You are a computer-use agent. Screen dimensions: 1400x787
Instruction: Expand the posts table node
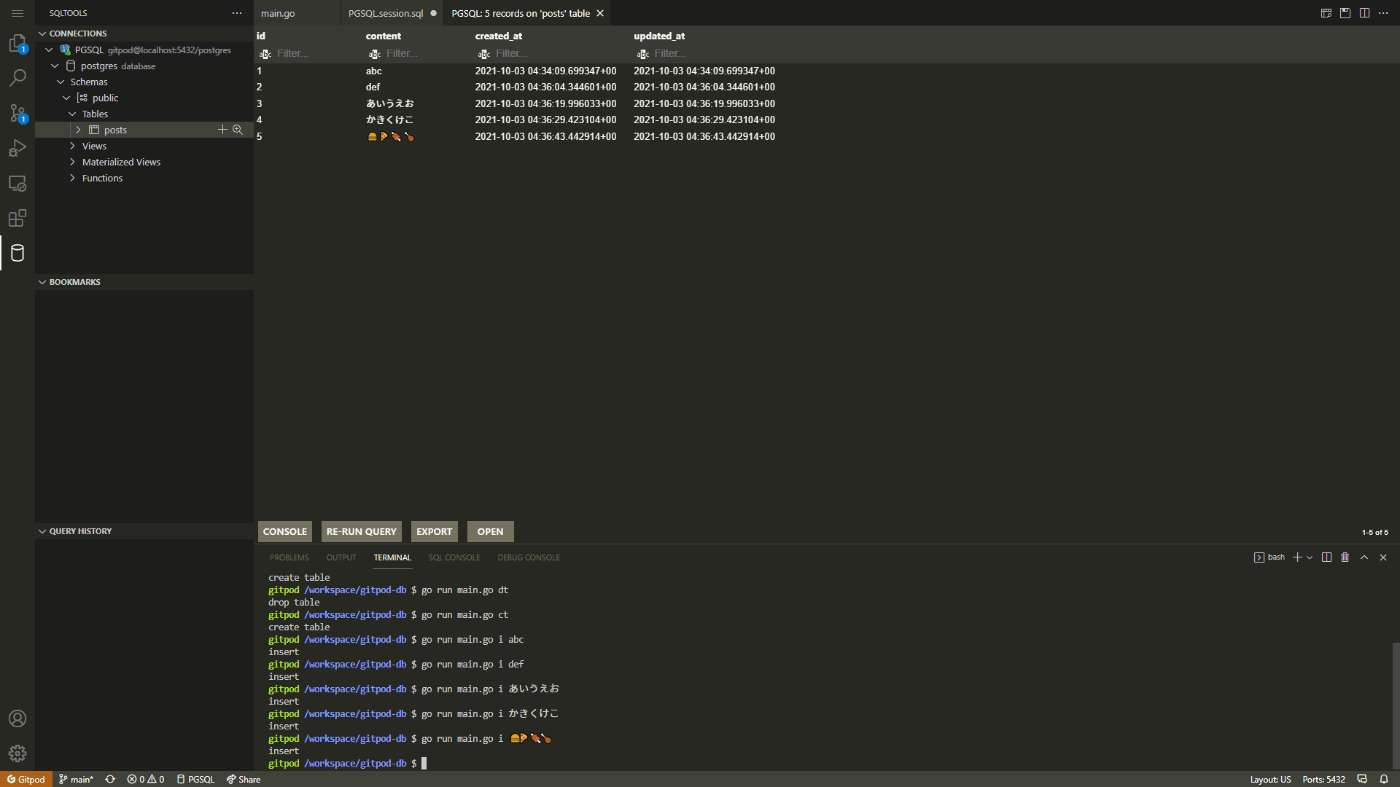pyautogui.click(x=78, y=130)
